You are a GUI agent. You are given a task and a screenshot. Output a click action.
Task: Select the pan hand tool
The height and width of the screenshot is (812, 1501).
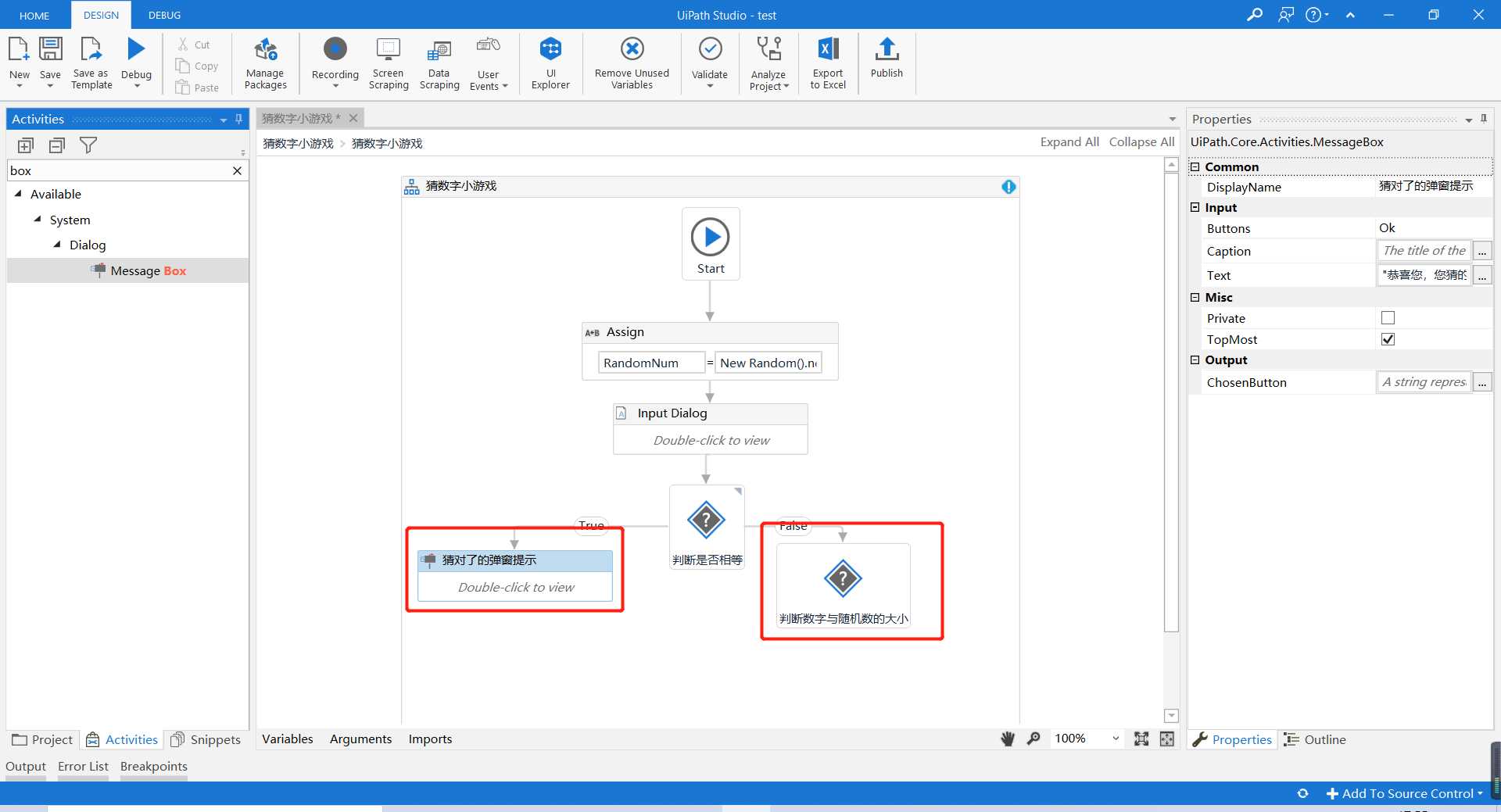coord(1008,739)
